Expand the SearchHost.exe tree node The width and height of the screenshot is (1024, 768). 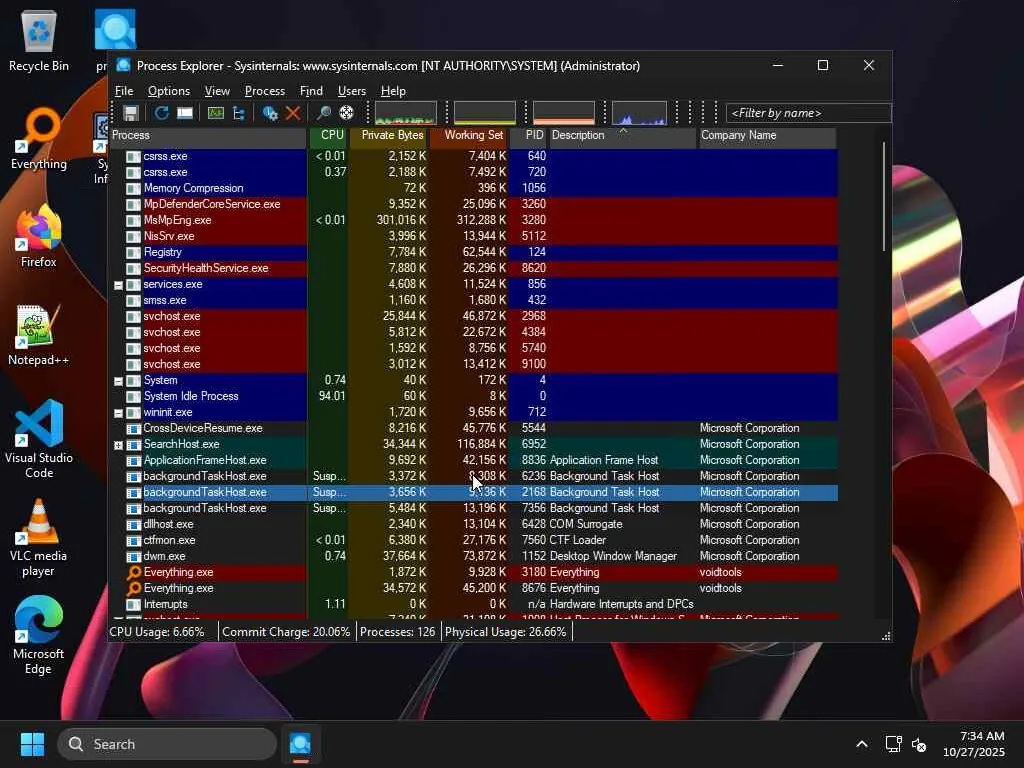[118, 445]
